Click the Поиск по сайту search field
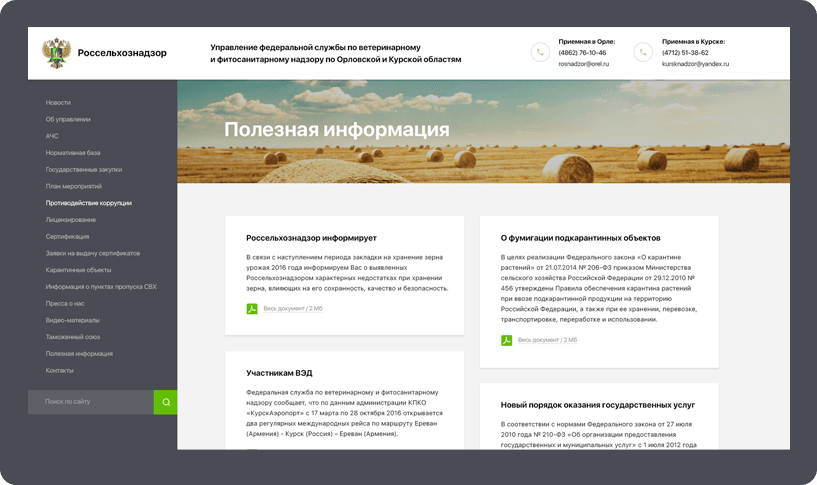817x485 pixels. pos(91,402)
